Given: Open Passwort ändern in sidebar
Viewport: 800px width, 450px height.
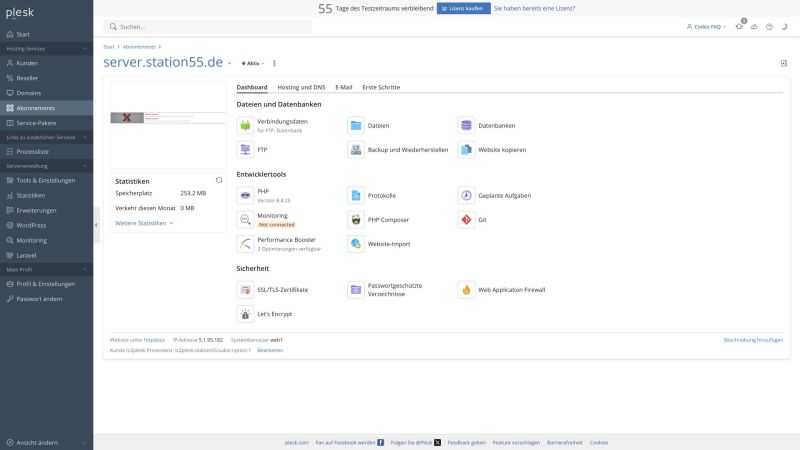Looking at the screenshot, I should coord(46,299).
